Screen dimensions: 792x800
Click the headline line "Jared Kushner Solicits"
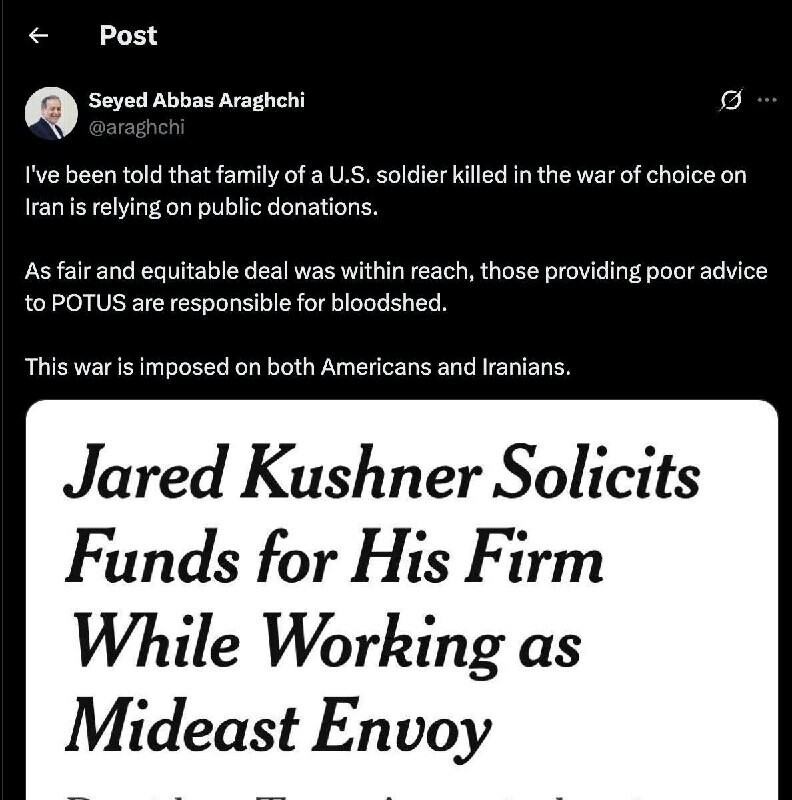coord(381,477)
